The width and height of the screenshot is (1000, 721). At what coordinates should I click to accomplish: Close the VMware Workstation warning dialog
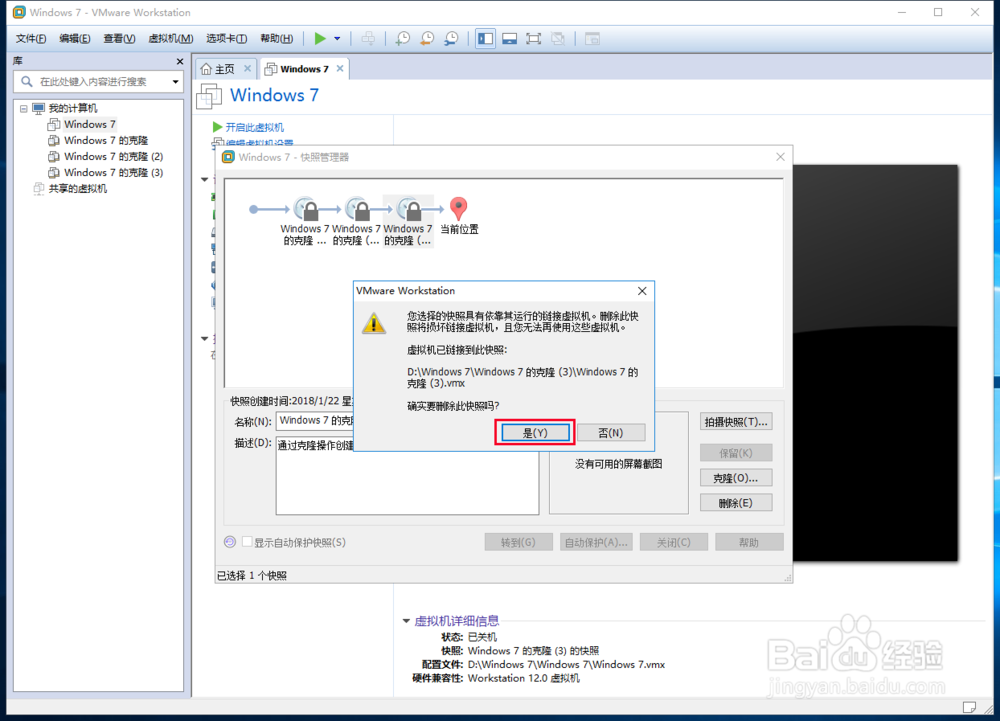pos(642,291)
